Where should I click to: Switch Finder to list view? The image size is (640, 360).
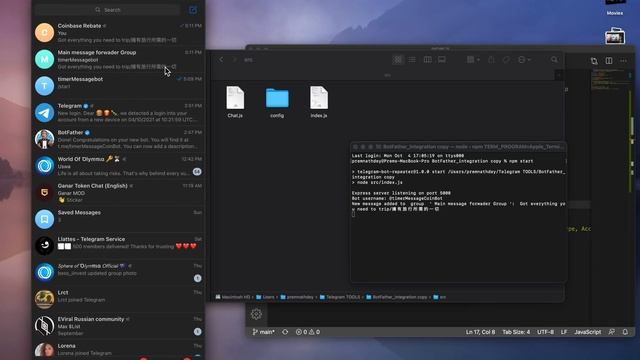tap(412, 60)
